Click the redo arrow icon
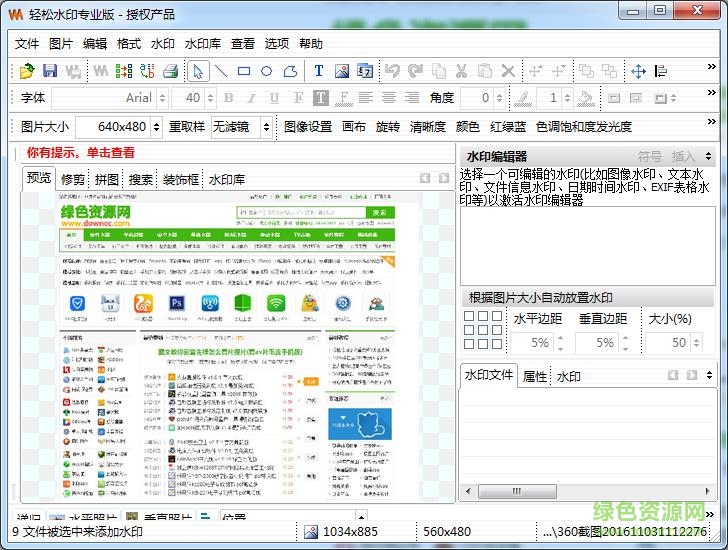 click(415, 71)
